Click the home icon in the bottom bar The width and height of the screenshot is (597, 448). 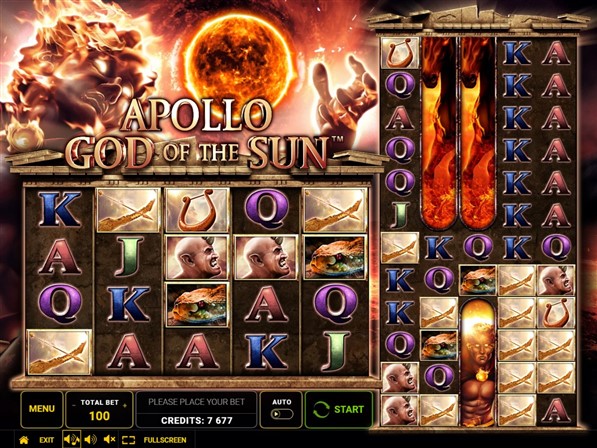pyautogui.click(x=24, y=440)
